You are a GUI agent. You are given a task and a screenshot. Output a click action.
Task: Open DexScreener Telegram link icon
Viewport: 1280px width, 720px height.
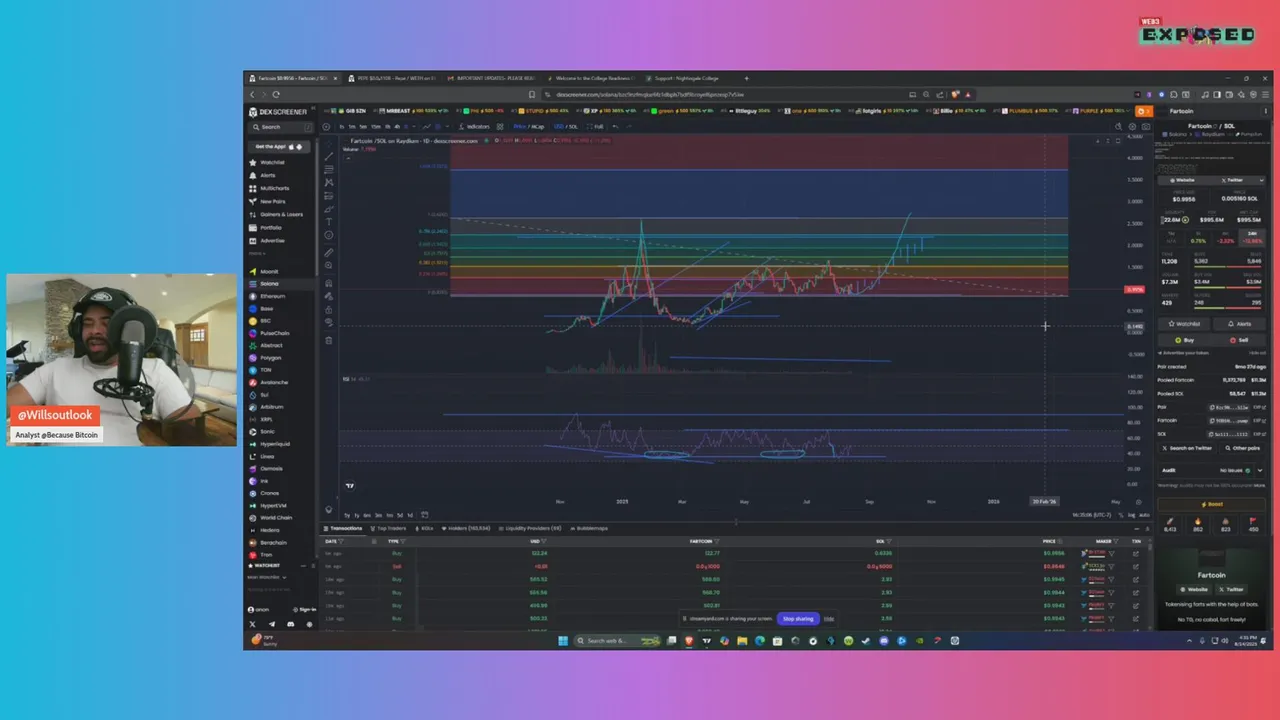coord(272,624)
